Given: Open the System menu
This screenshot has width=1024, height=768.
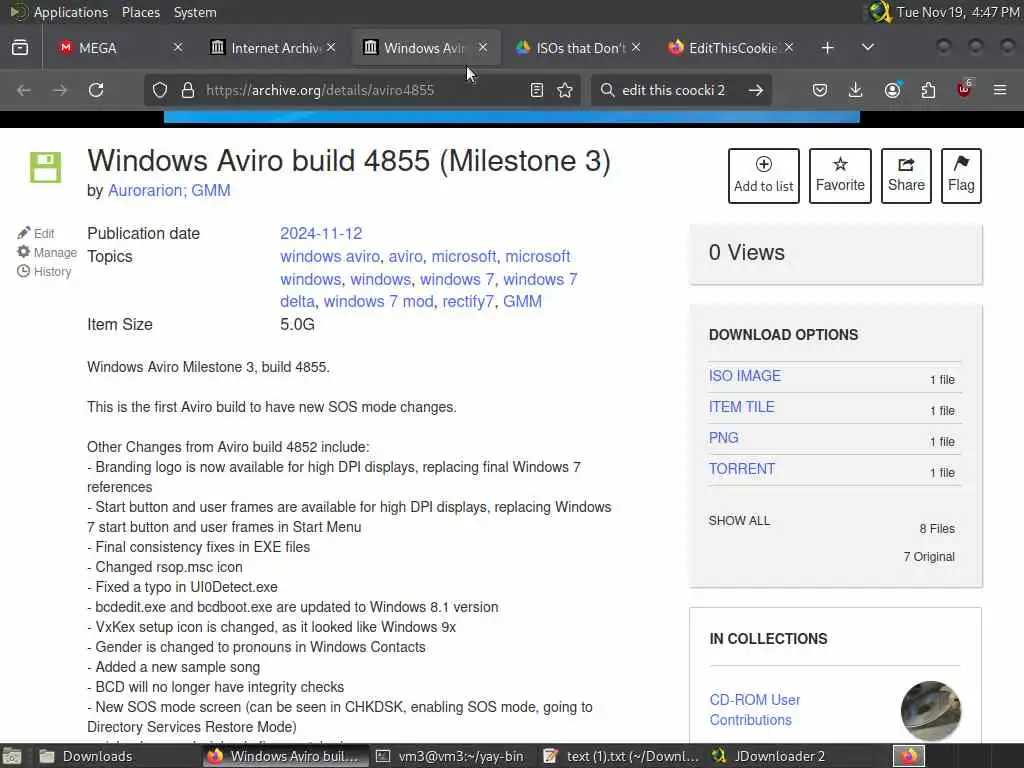Looking at the screenshot, I should [x=195, y=12].
